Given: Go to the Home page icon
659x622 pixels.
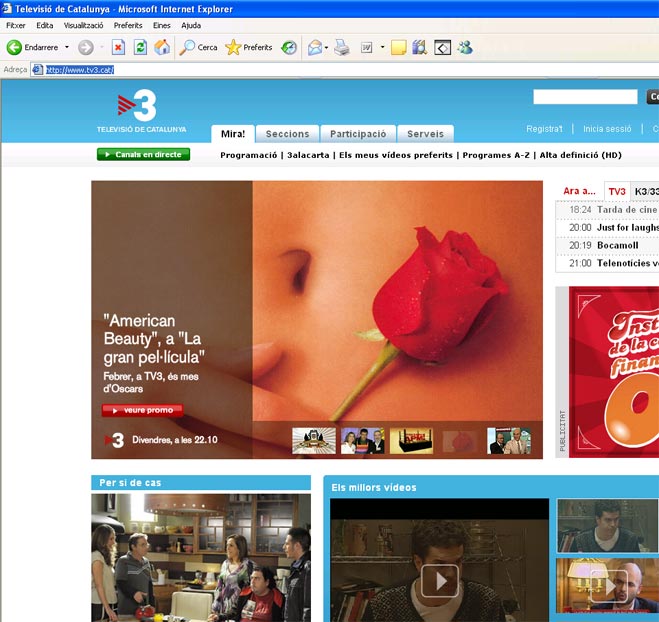Looking at the screenshot, I should pos(162,47).
